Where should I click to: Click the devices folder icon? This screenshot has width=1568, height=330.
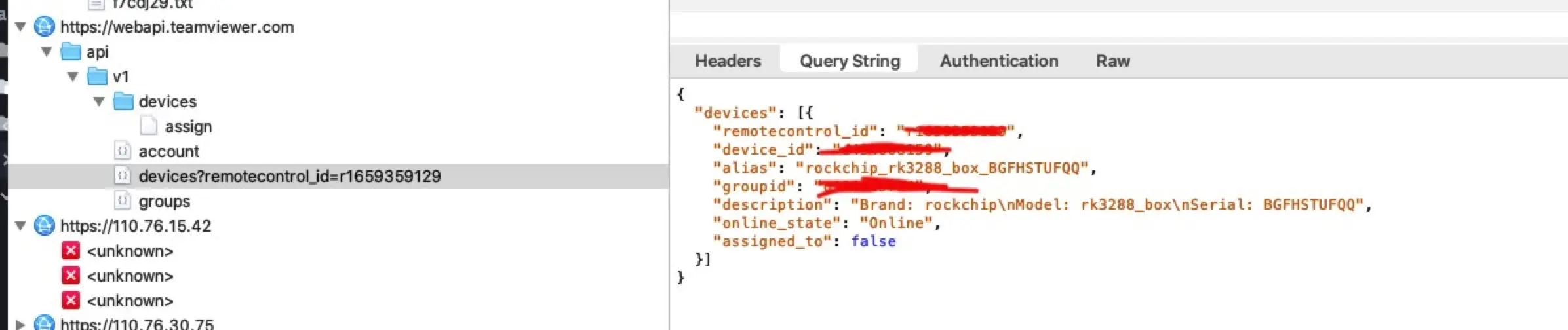[123, 101]
